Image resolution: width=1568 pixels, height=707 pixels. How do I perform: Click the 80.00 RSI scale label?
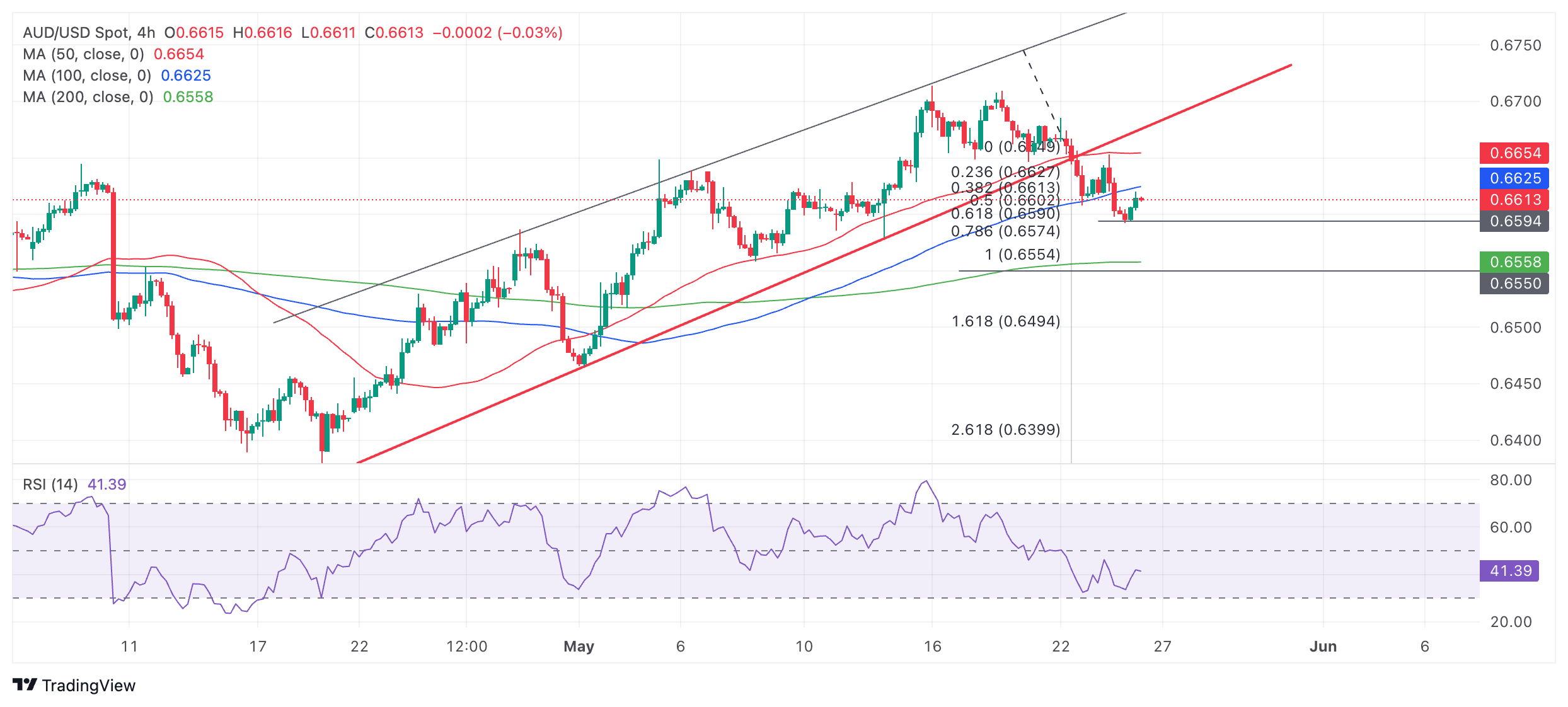(x=1510, y=480)
